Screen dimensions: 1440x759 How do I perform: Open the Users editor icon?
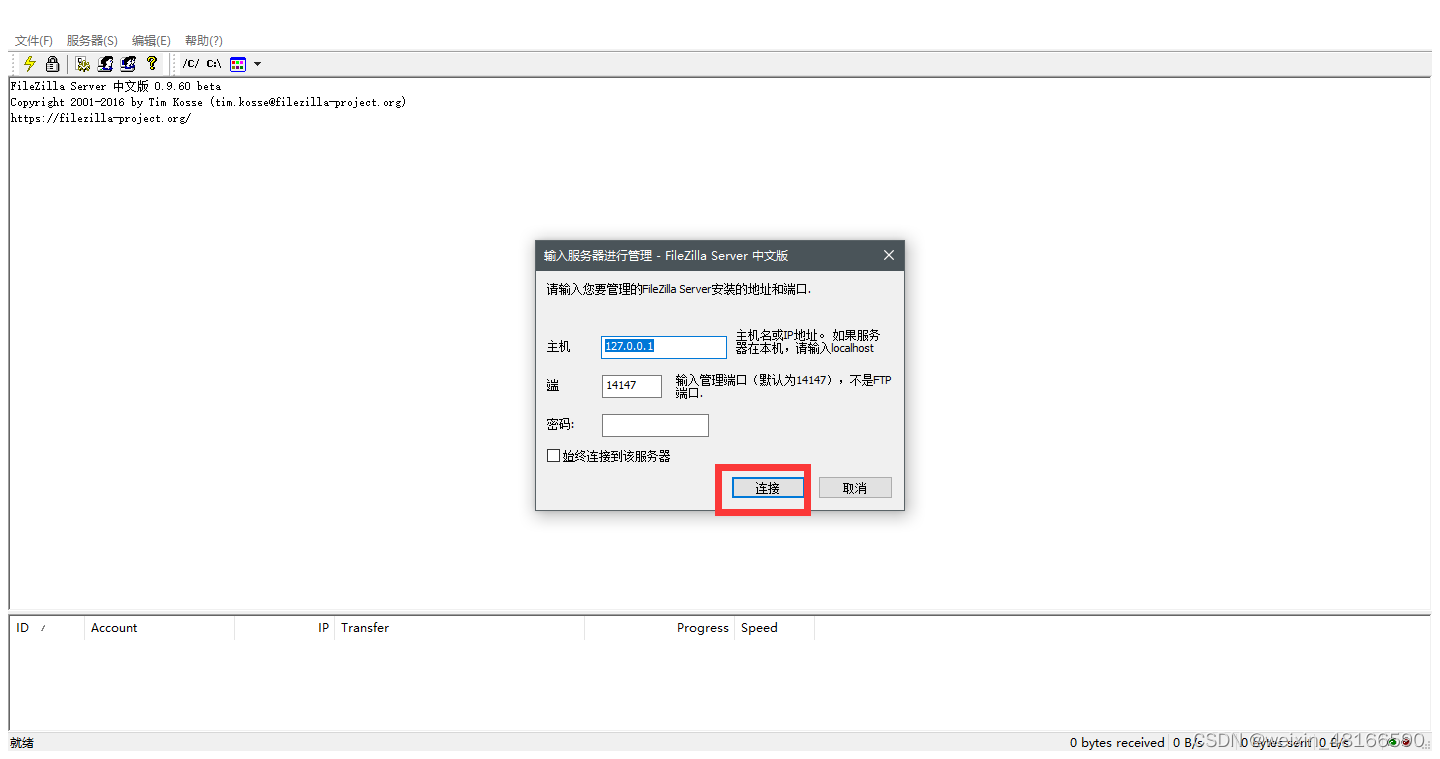click(106, 64)
